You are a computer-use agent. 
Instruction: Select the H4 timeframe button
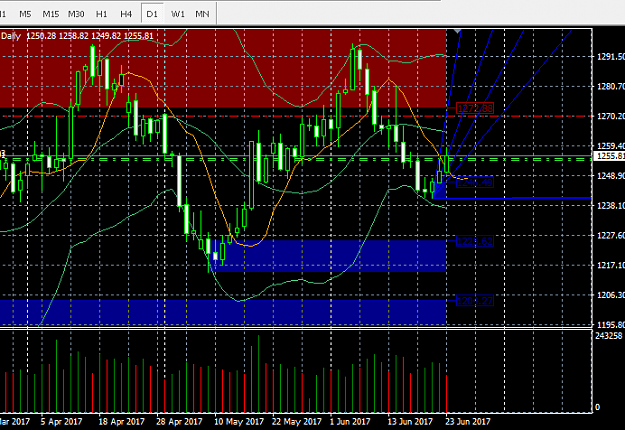(126, 14)
